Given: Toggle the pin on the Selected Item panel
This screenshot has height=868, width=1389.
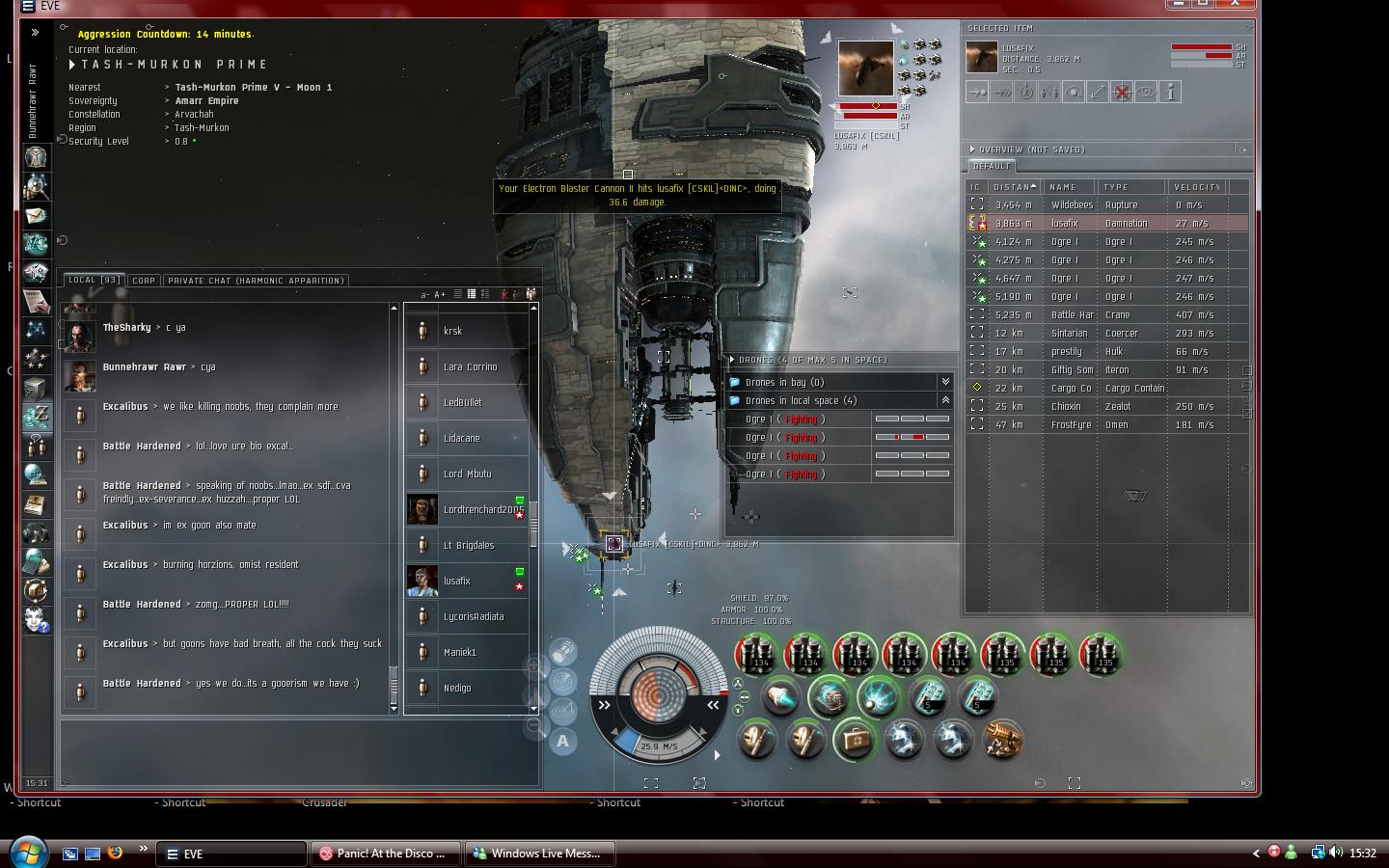Looking at the screenshot, I should (x=1247, y=28).
